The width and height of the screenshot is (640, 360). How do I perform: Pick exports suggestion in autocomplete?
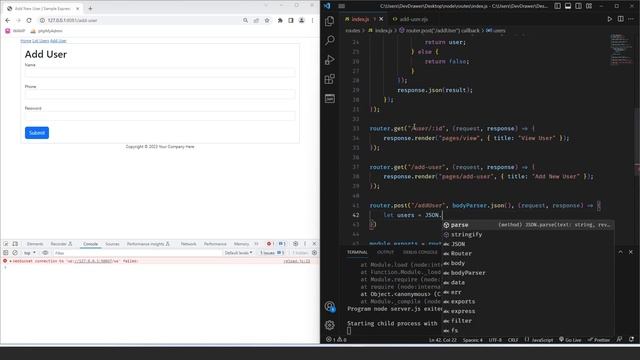(528, 302)
